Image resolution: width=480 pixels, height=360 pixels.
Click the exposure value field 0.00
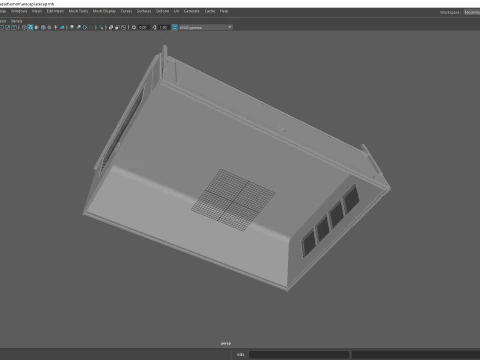143,27
